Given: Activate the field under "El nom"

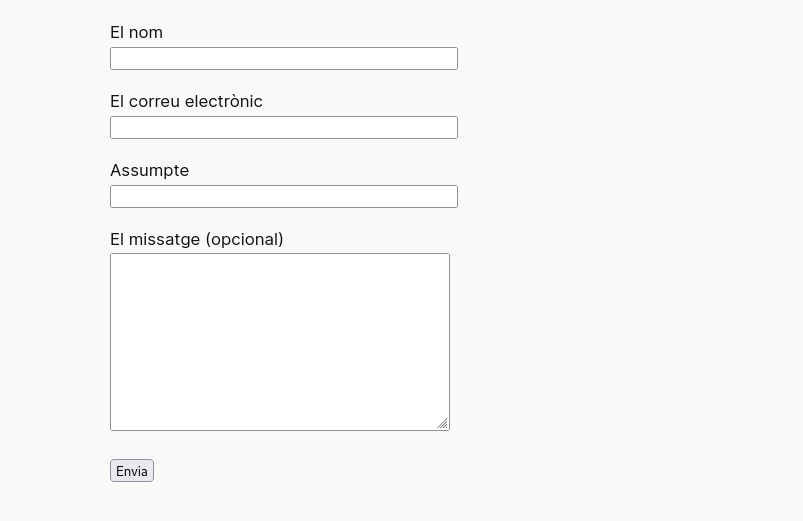Looking at the screenshot, I should pos(283,59).
